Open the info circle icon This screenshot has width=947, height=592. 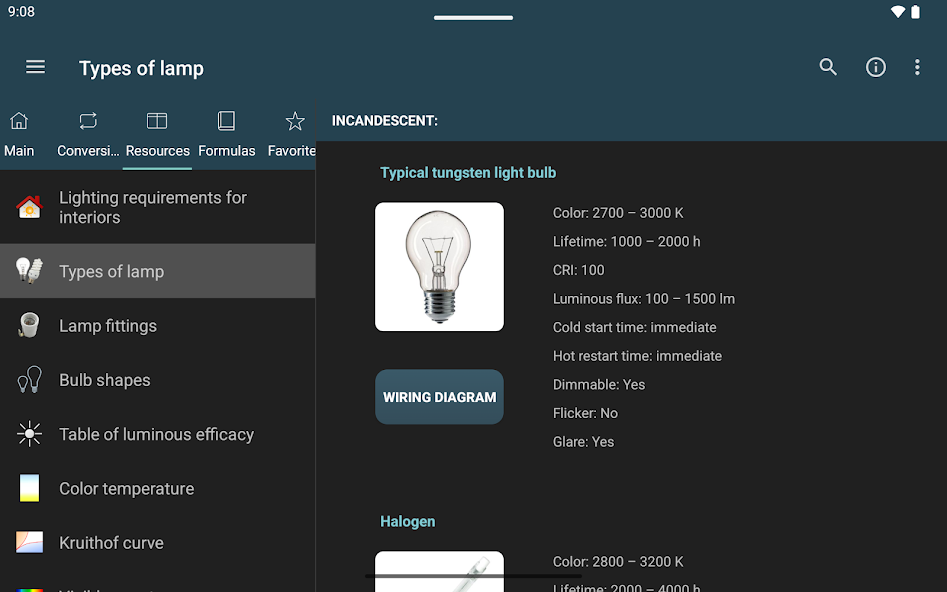[876, 67]
